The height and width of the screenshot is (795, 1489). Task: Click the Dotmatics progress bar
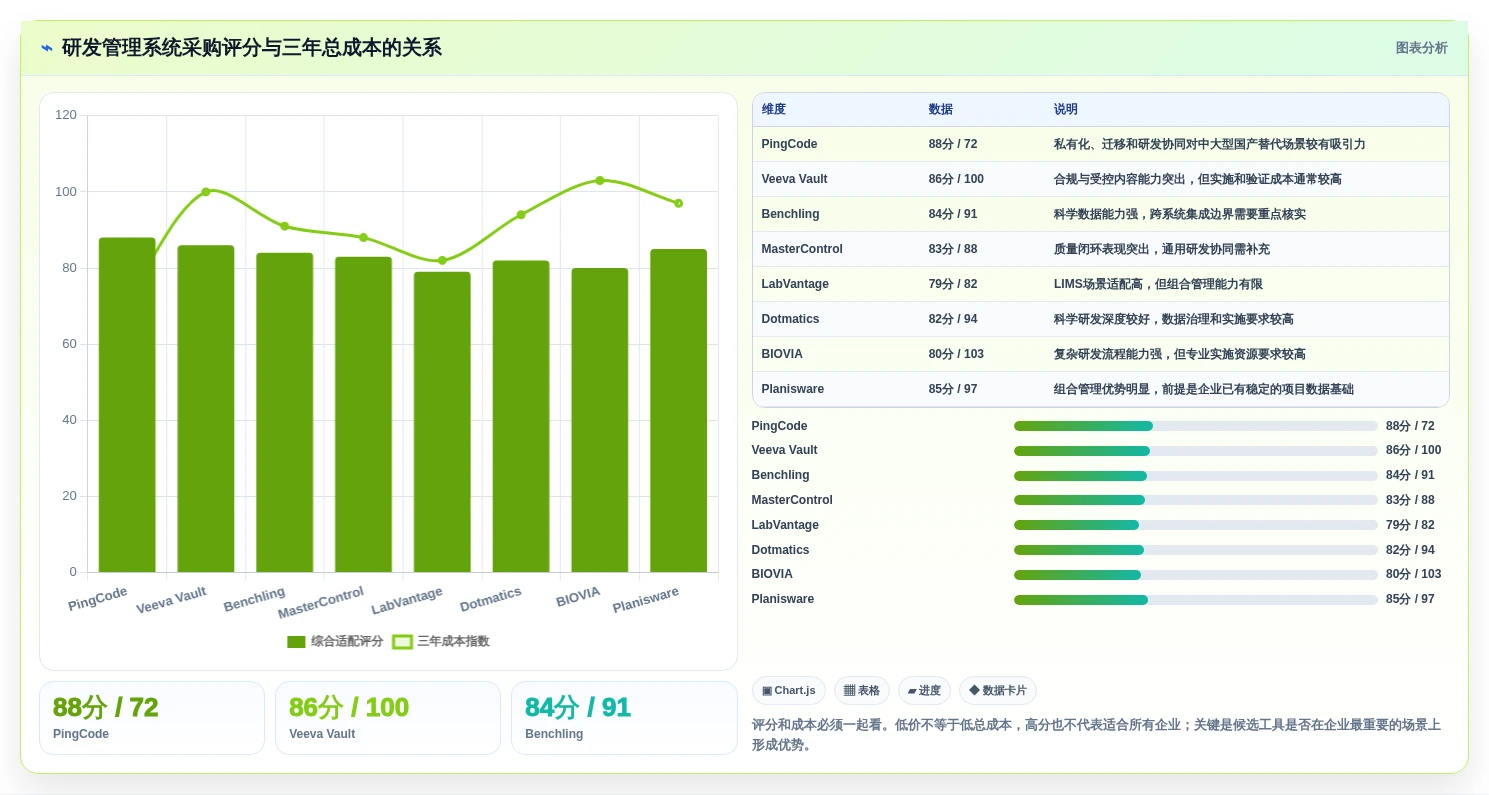1196,550
